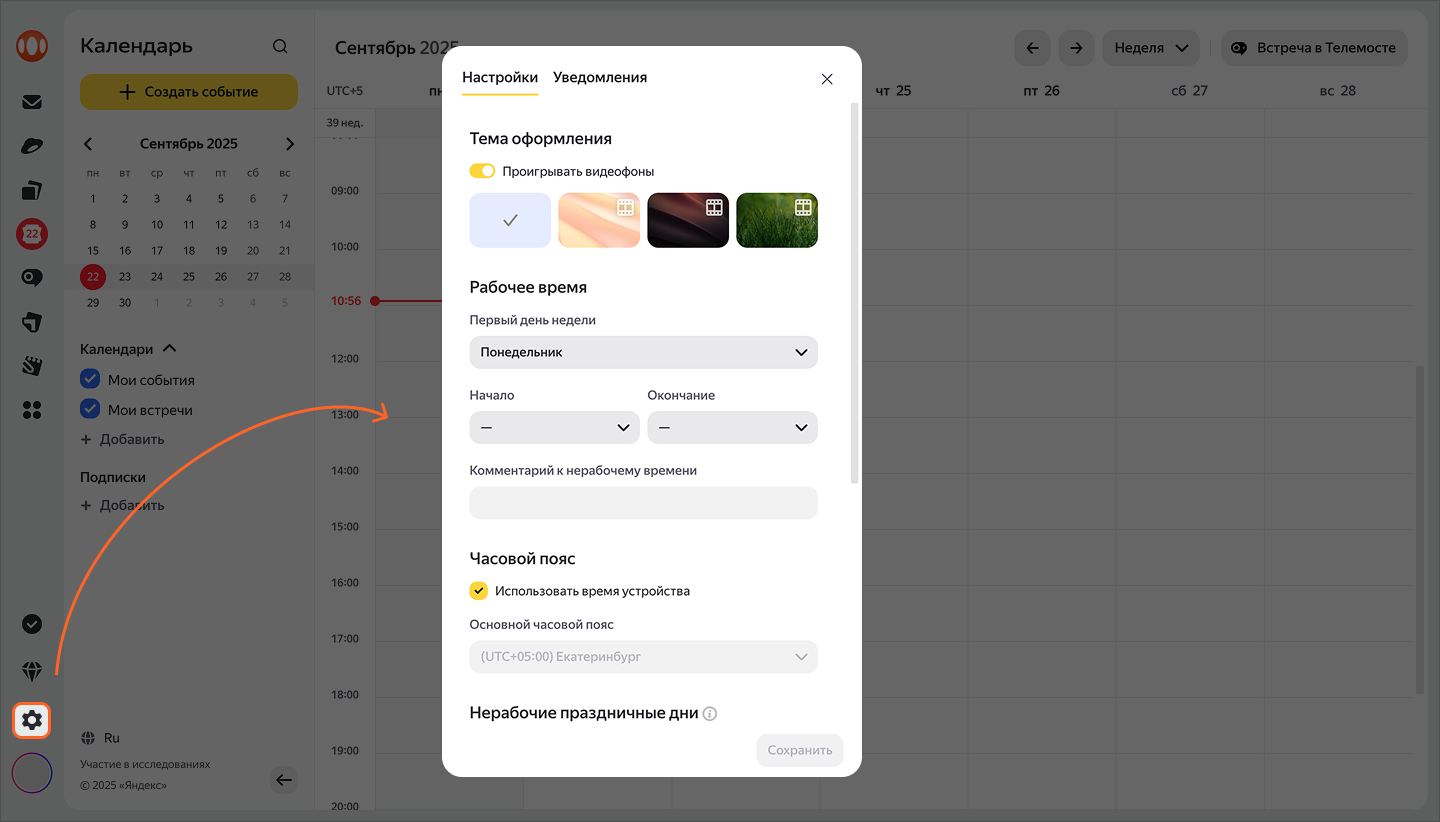Click the search magnifier next to Календарь
Screen dimensions: 1440x822
pyautogui.click(x=280, y=46)
